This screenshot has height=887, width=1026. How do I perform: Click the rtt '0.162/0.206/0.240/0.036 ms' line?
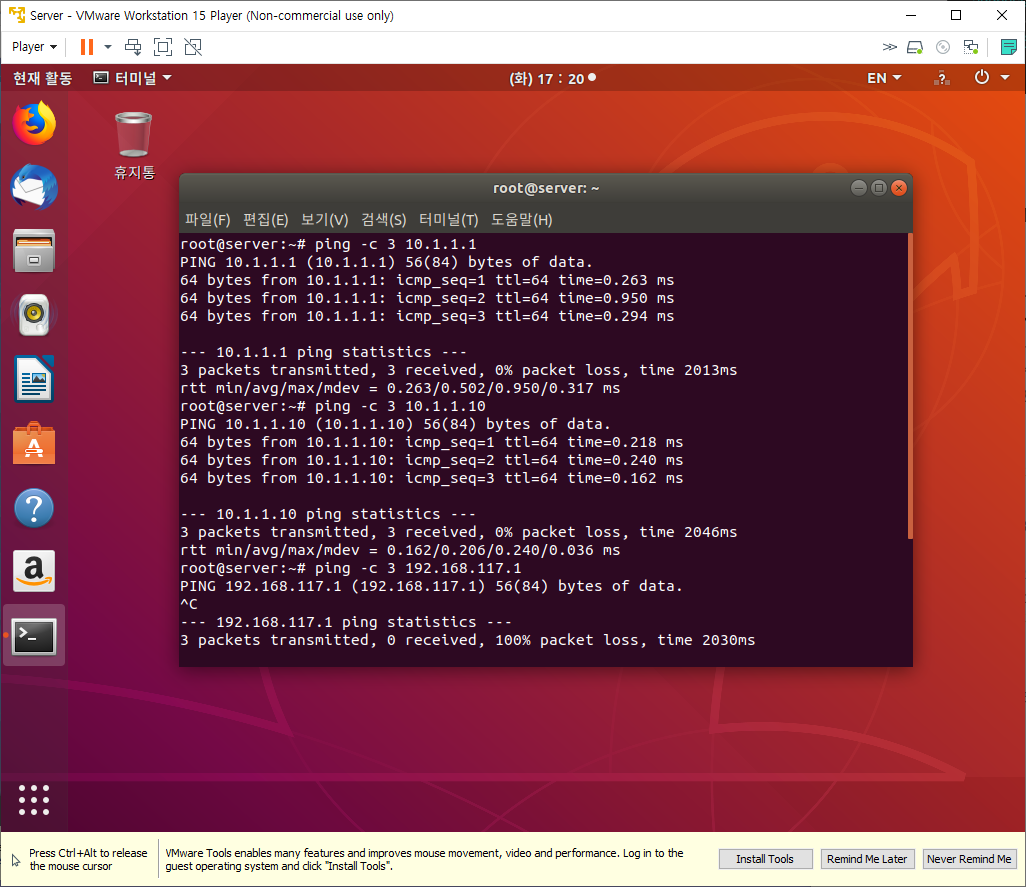pos(400,551)
